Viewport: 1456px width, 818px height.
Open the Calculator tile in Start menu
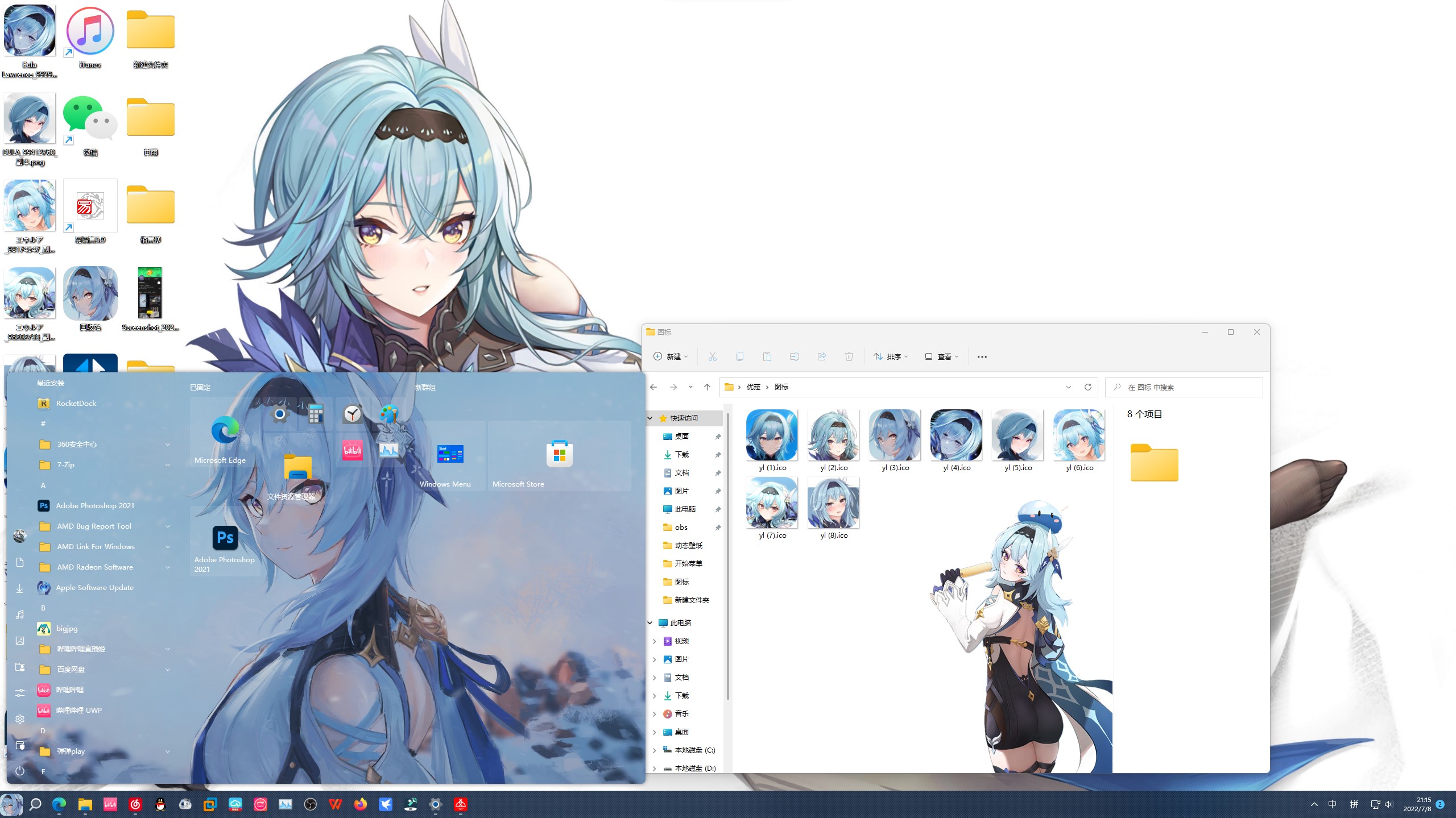tap(316, 414)
